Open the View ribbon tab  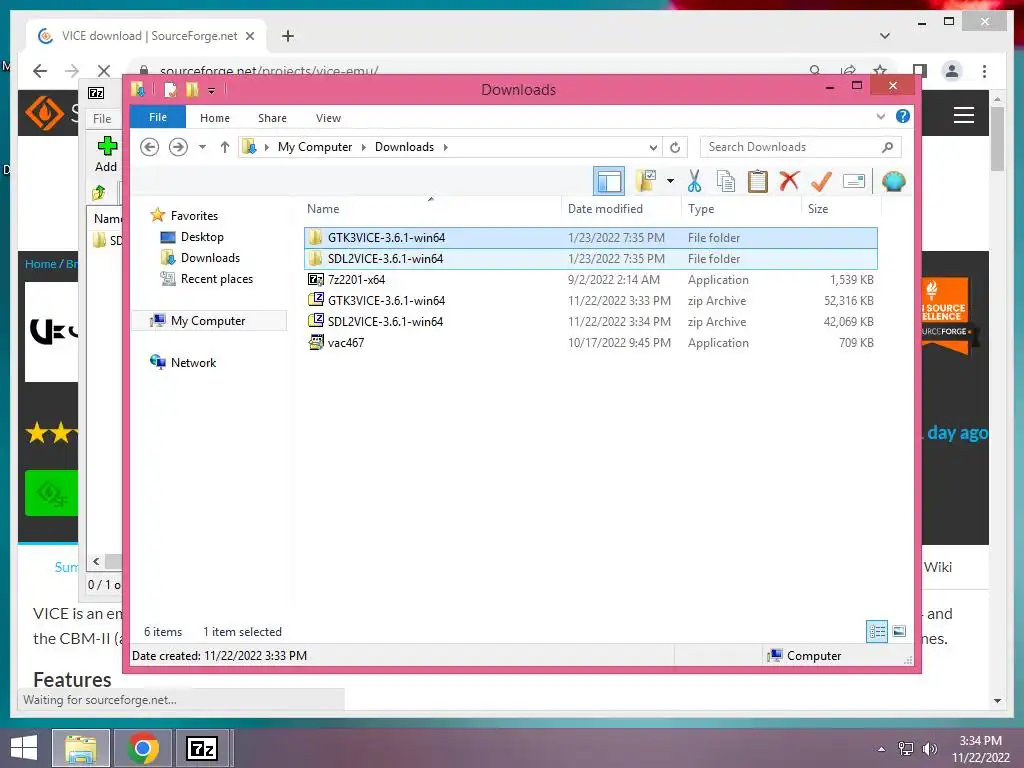(x=328, y=118)
